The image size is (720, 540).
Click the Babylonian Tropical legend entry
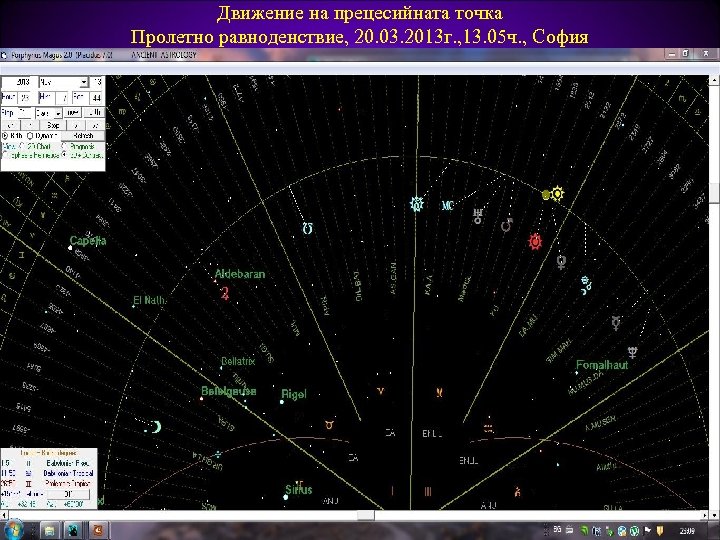[x=68, y=473]
